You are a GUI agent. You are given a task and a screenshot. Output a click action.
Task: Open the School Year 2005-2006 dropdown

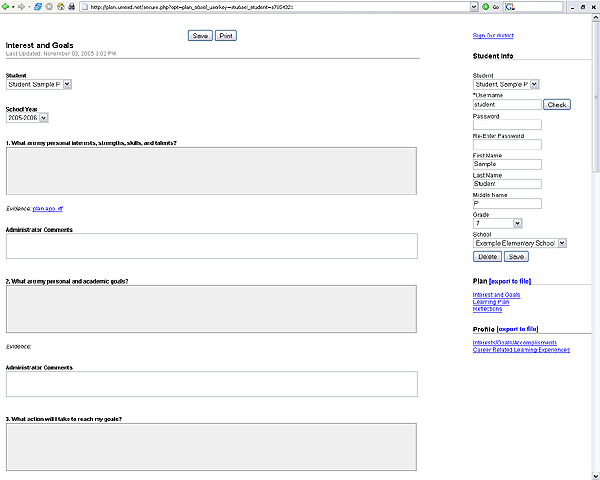pyautogui.click(x=43, y=118)
